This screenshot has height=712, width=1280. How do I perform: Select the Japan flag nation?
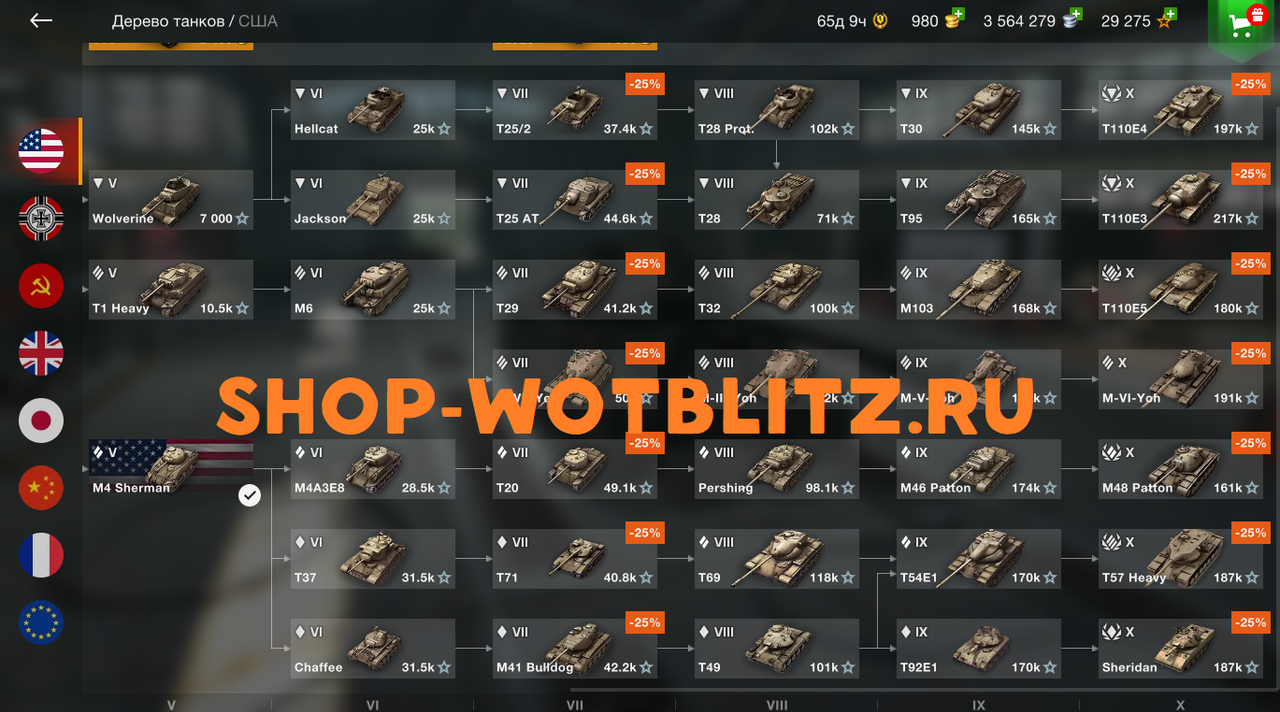tap(41, 420)
